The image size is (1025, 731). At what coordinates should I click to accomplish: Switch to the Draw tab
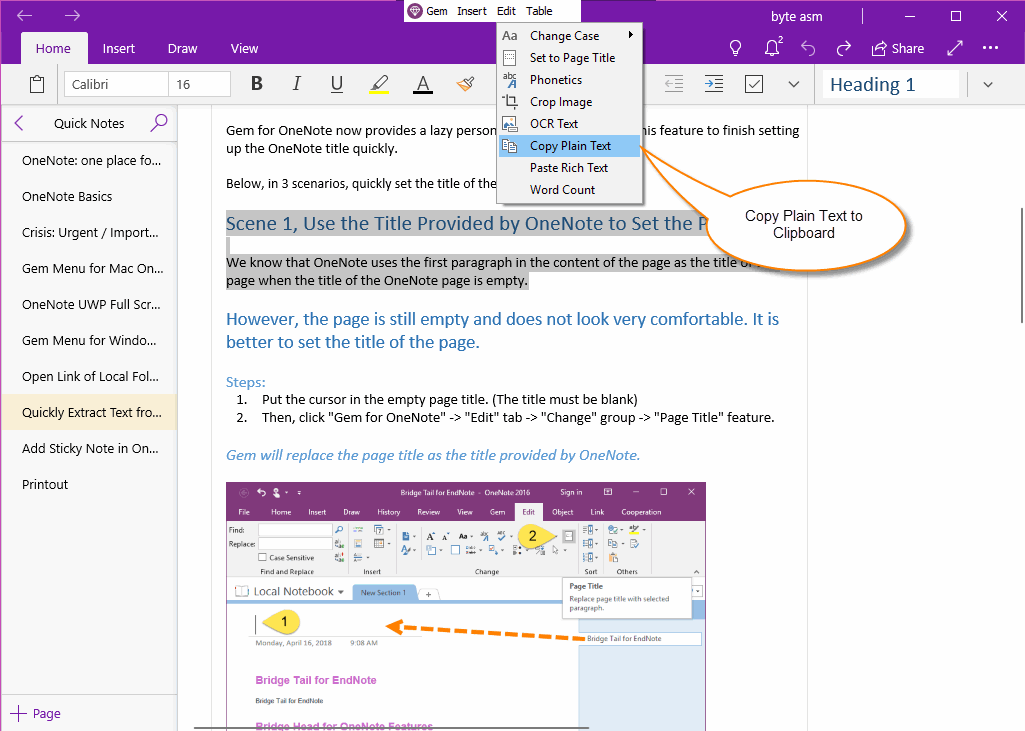tap(182, 48)
